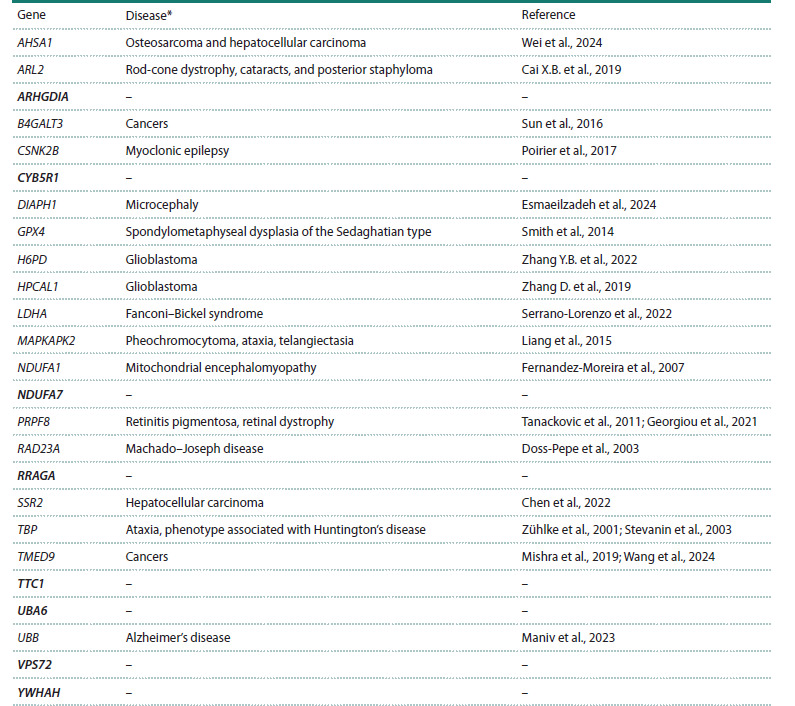Click 'Zühlke et al., 2001; Stevanin et al., 2003' reference cell
The image size is (795, 706).
pos(626,530)
